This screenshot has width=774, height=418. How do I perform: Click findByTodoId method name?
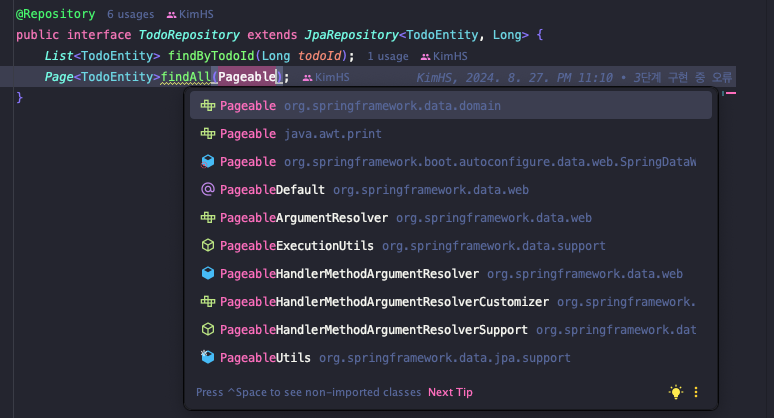click(211, 56)
